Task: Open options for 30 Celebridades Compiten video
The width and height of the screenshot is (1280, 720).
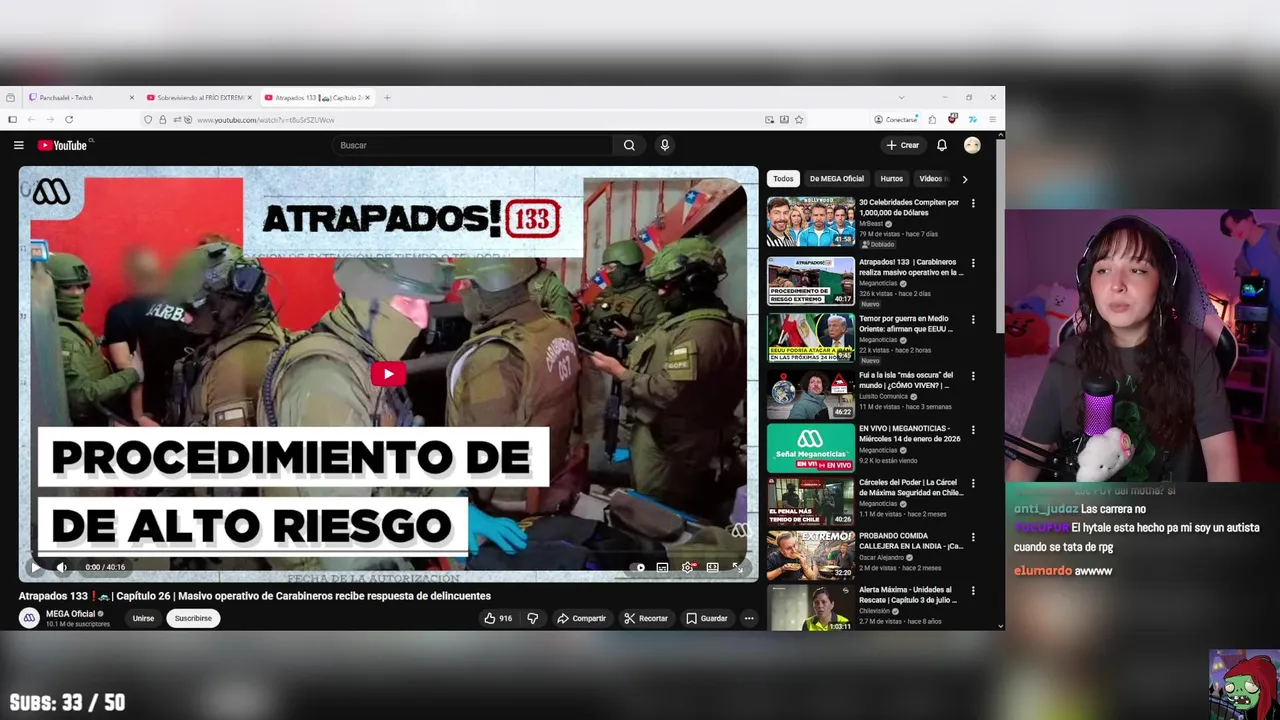Action: coord(973,203)
